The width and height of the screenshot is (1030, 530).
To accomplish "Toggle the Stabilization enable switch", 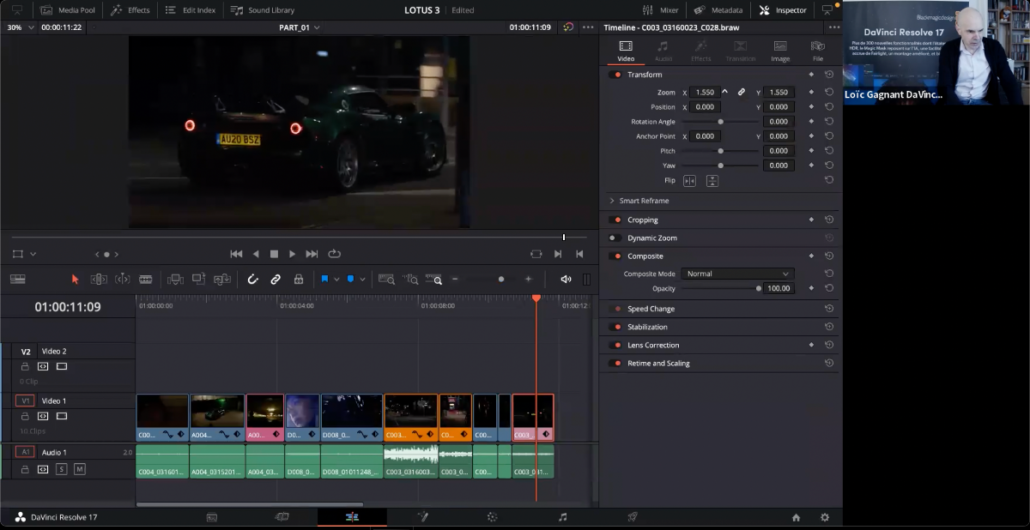I will tap(616, 326).
